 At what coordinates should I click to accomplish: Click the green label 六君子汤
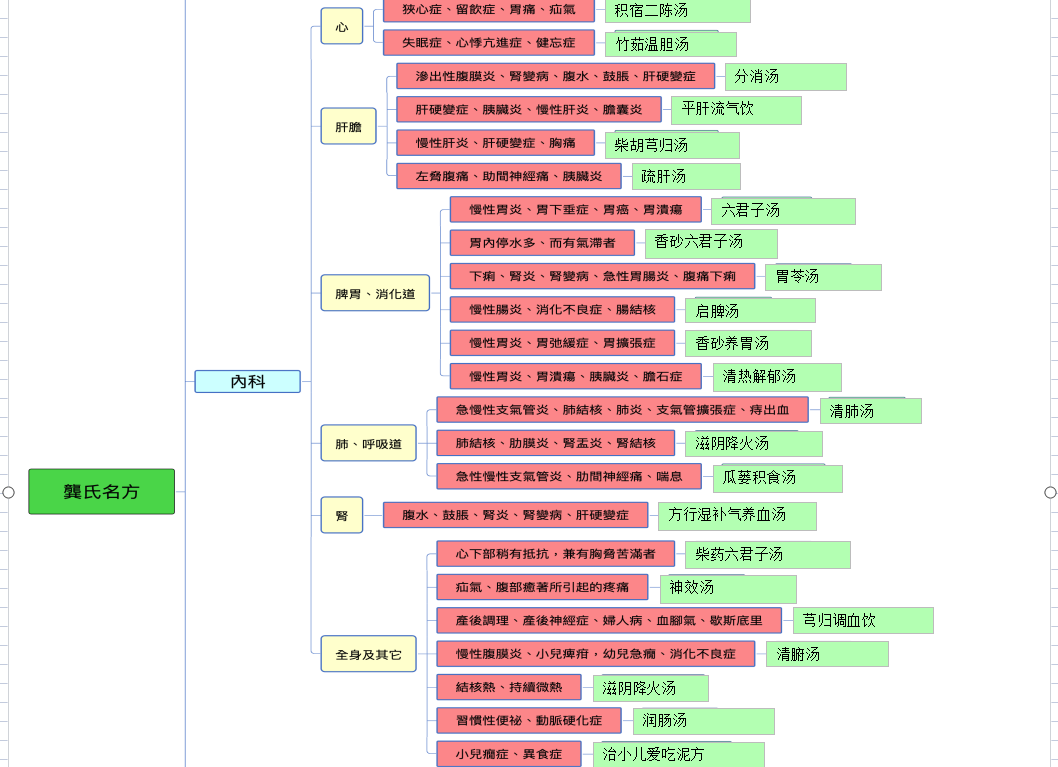coord(783,211)
